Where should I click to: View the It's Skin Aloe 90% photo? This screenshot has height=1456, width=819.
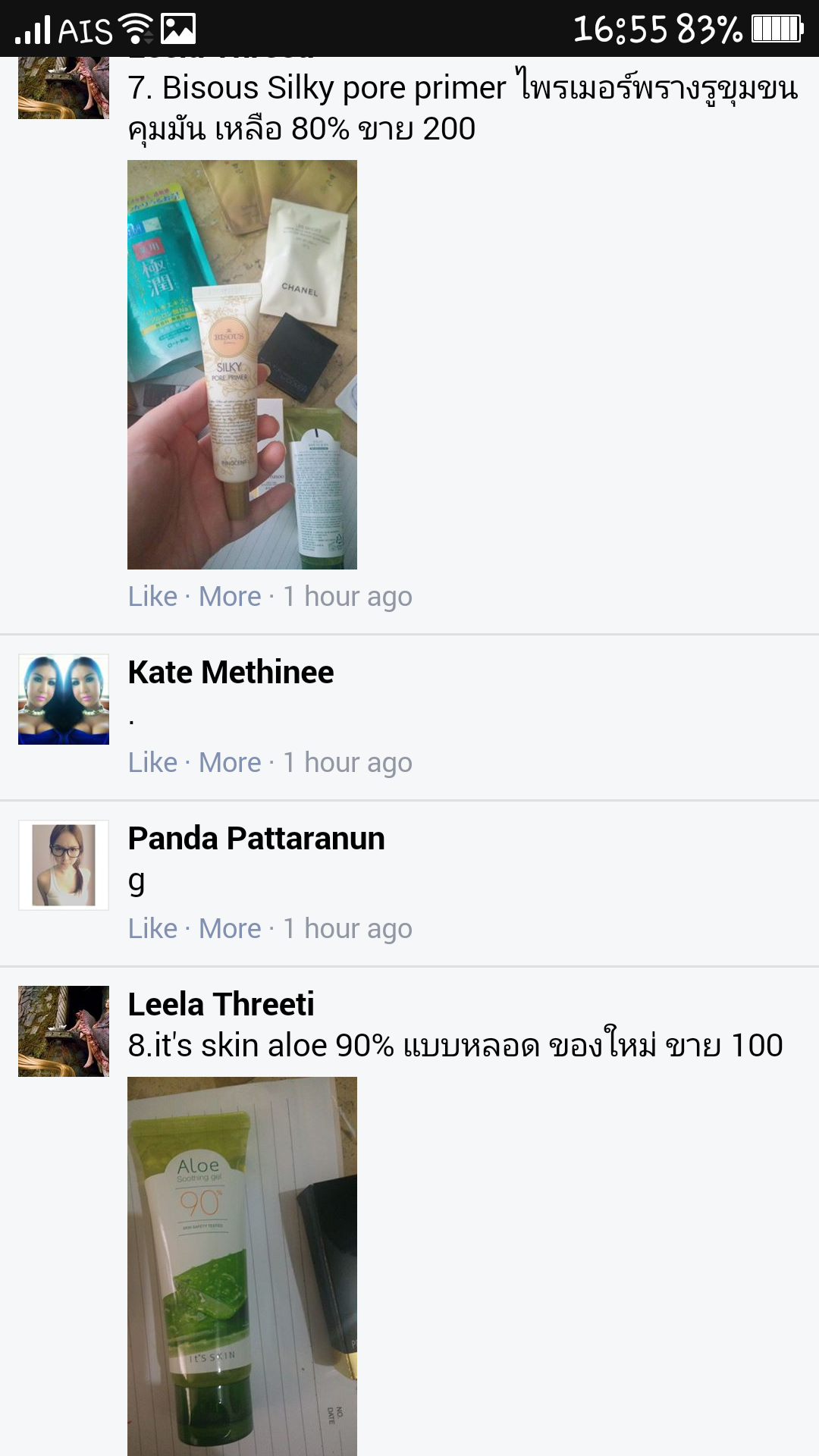pos(242,1266)
